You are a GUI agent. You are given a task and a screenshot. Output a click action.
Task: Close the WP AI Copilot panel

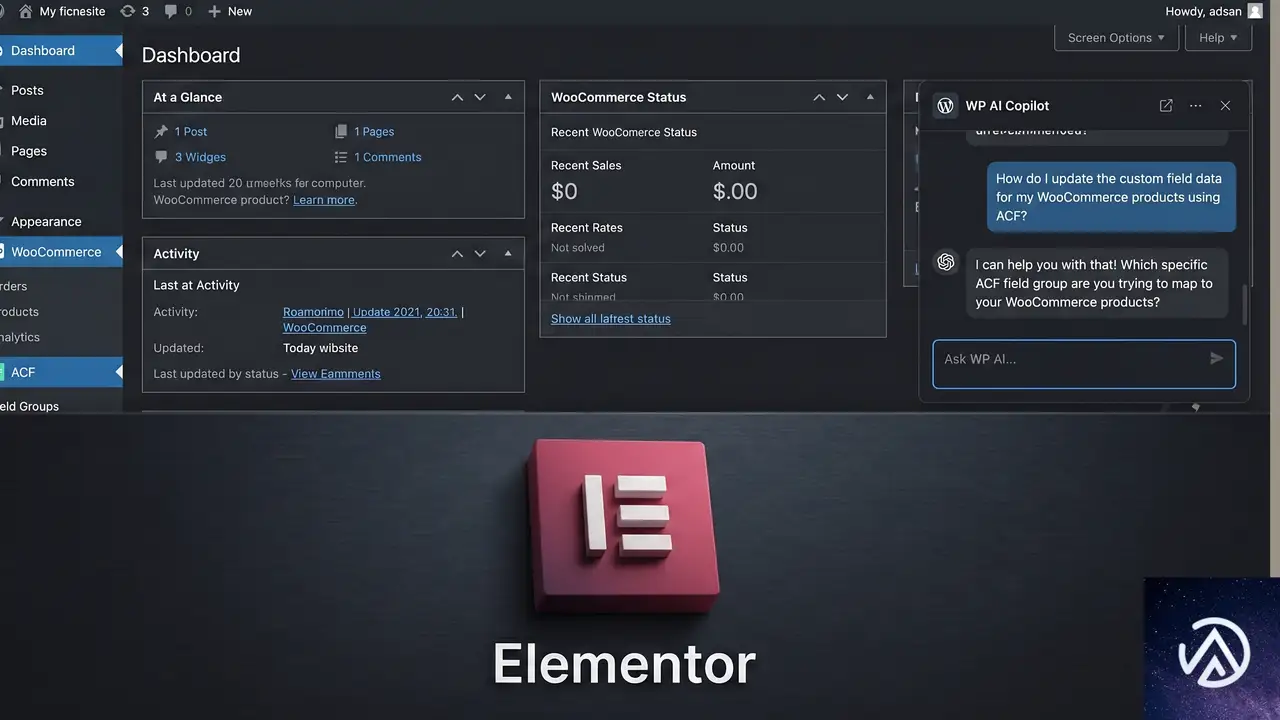[1225, 105]
